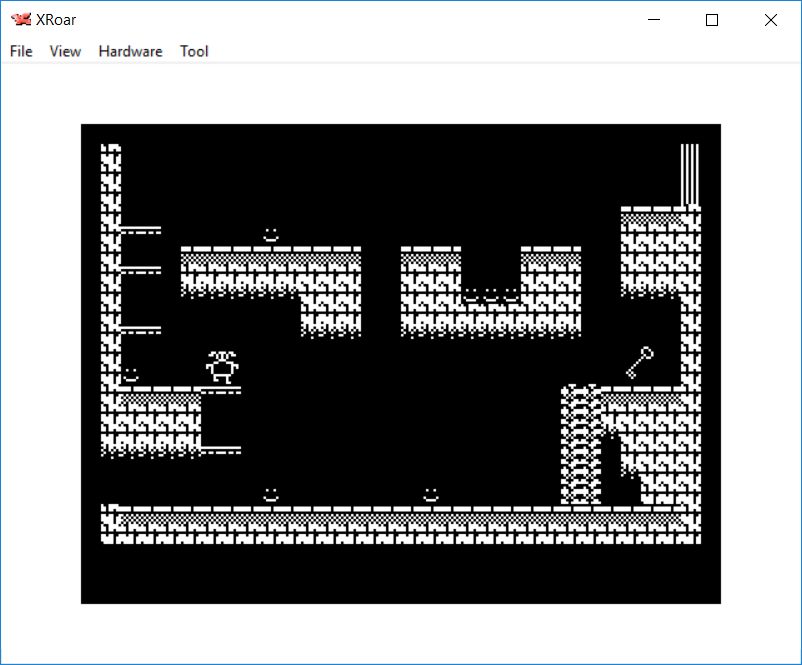Click the small ledge below the player's platform

(x=220, y=450)
